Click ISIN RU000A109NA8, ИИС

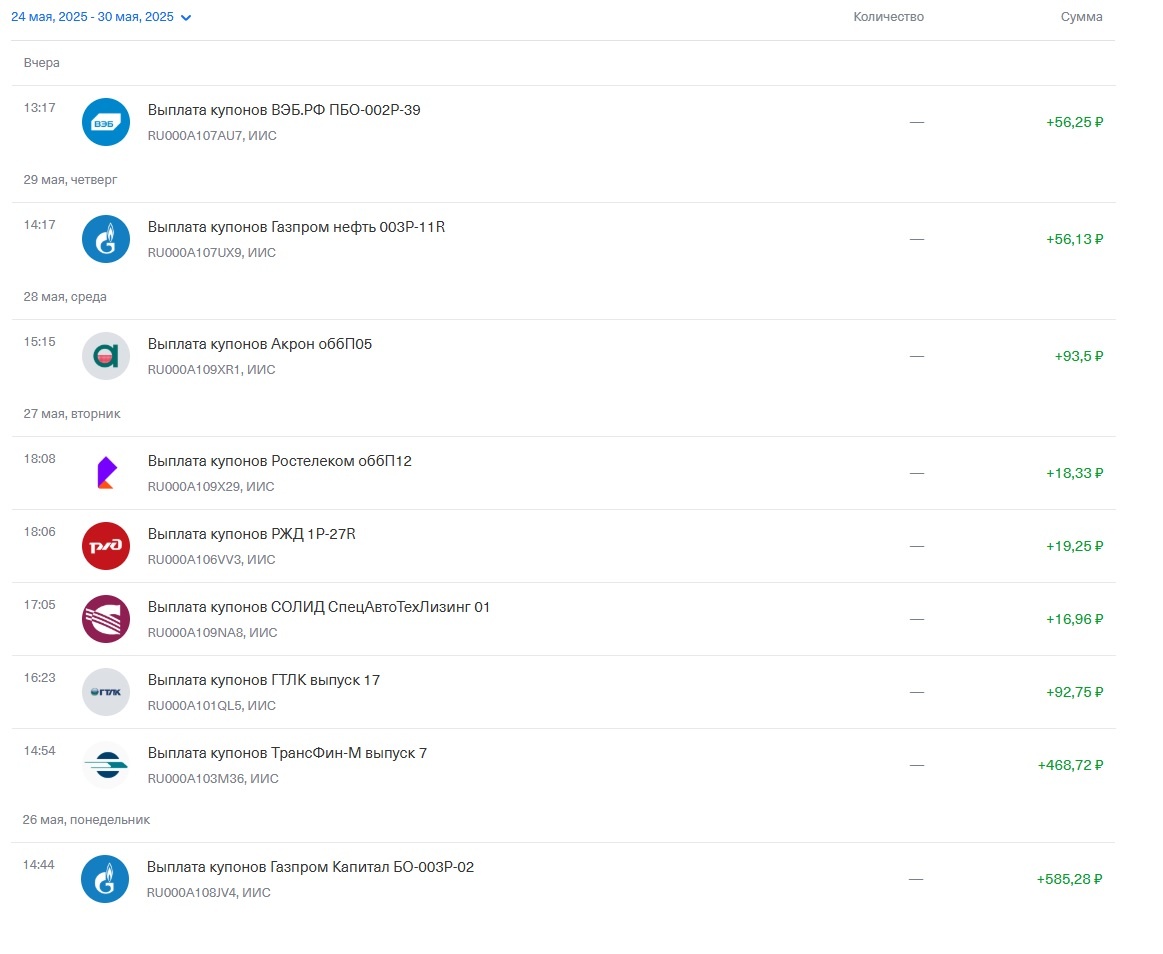213,633
